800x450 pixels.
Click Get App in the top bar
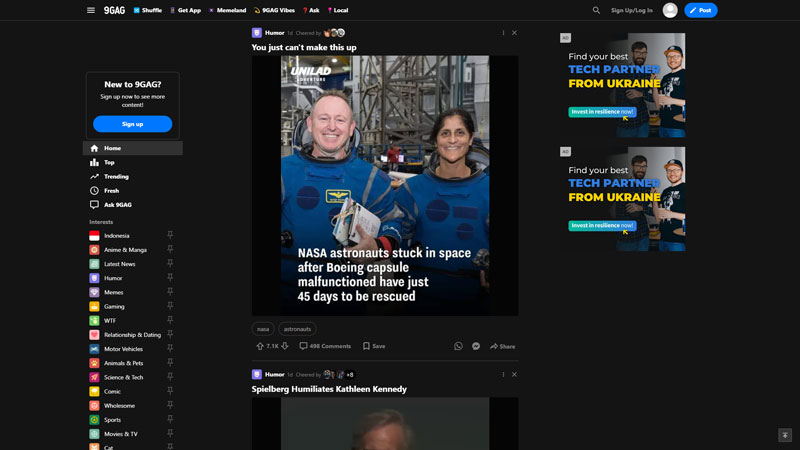click(185, 10)
